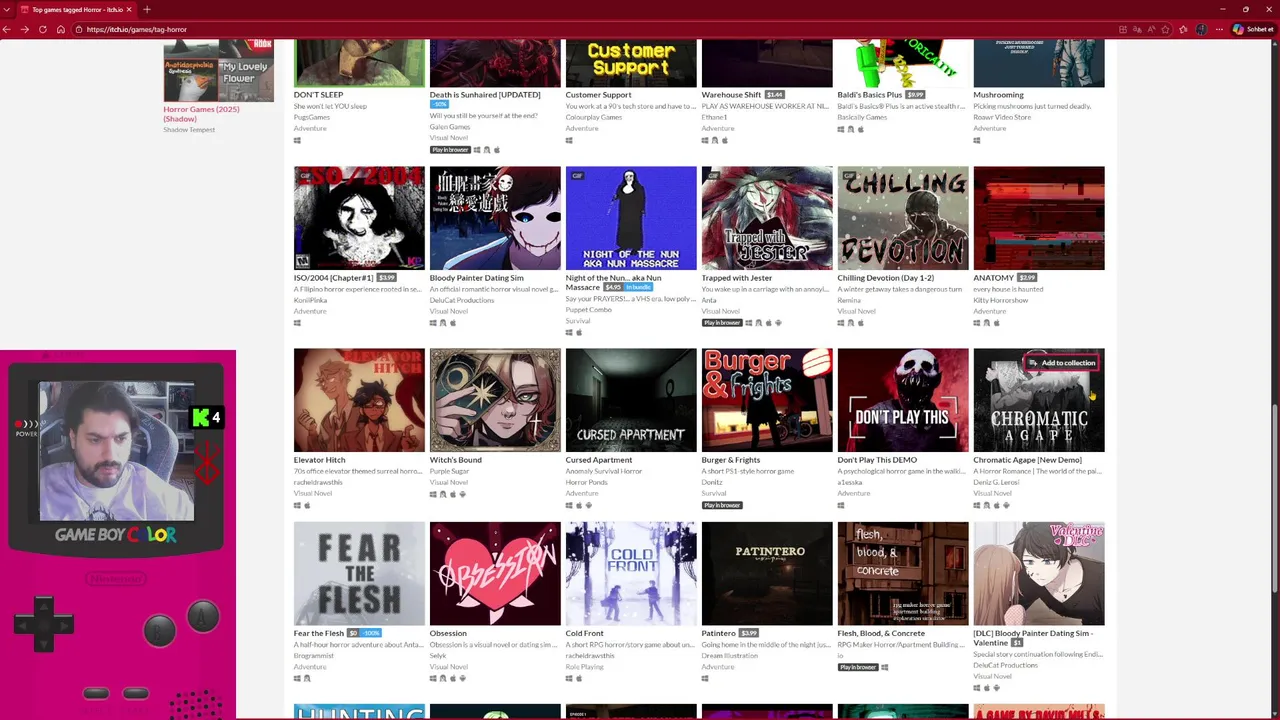Click the $9.99 price tag on Baldi's Basics Plus
Viewport: 1280px width, 720px height.
pos(915,95)
